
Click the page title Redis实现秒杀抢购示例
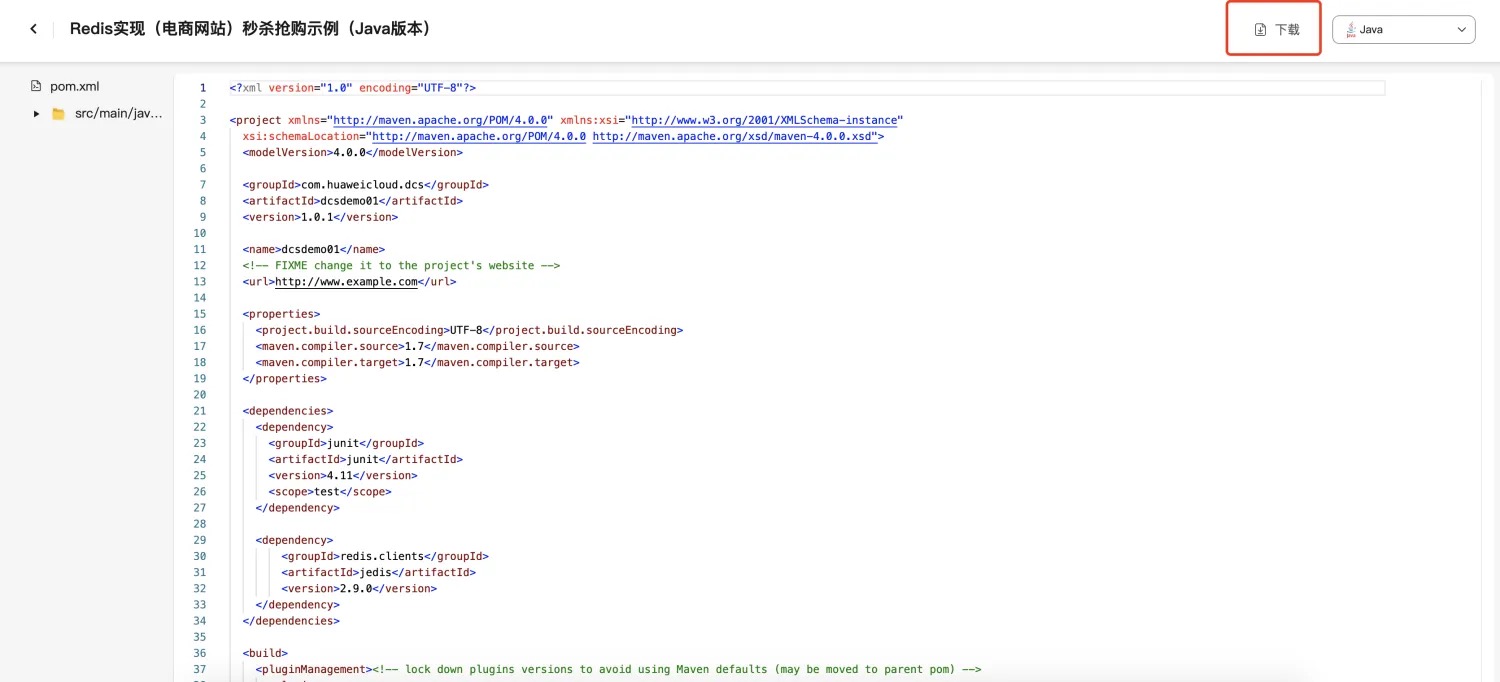(x=250, y=29)
